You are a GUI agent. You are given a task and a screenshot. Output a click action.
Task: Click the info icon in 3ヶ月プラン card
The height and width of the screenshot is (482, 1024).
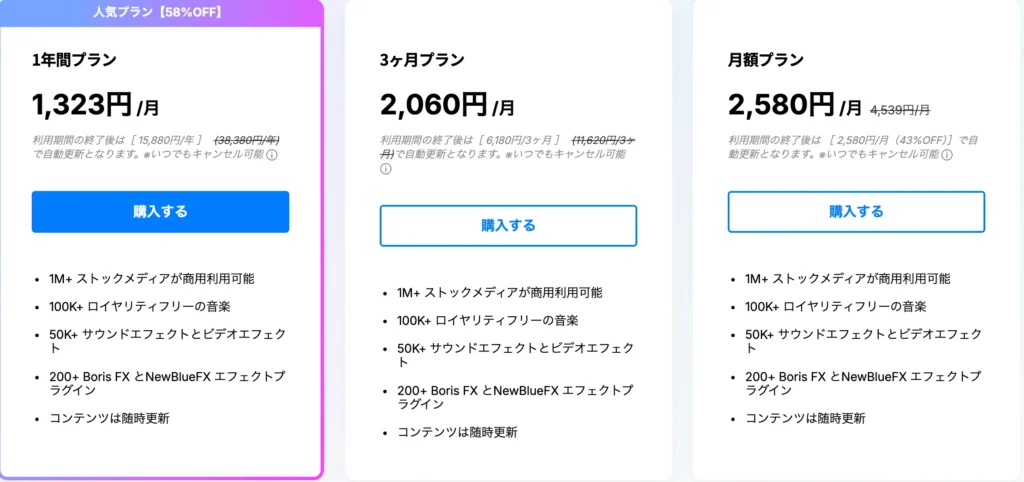coord(386,169)
